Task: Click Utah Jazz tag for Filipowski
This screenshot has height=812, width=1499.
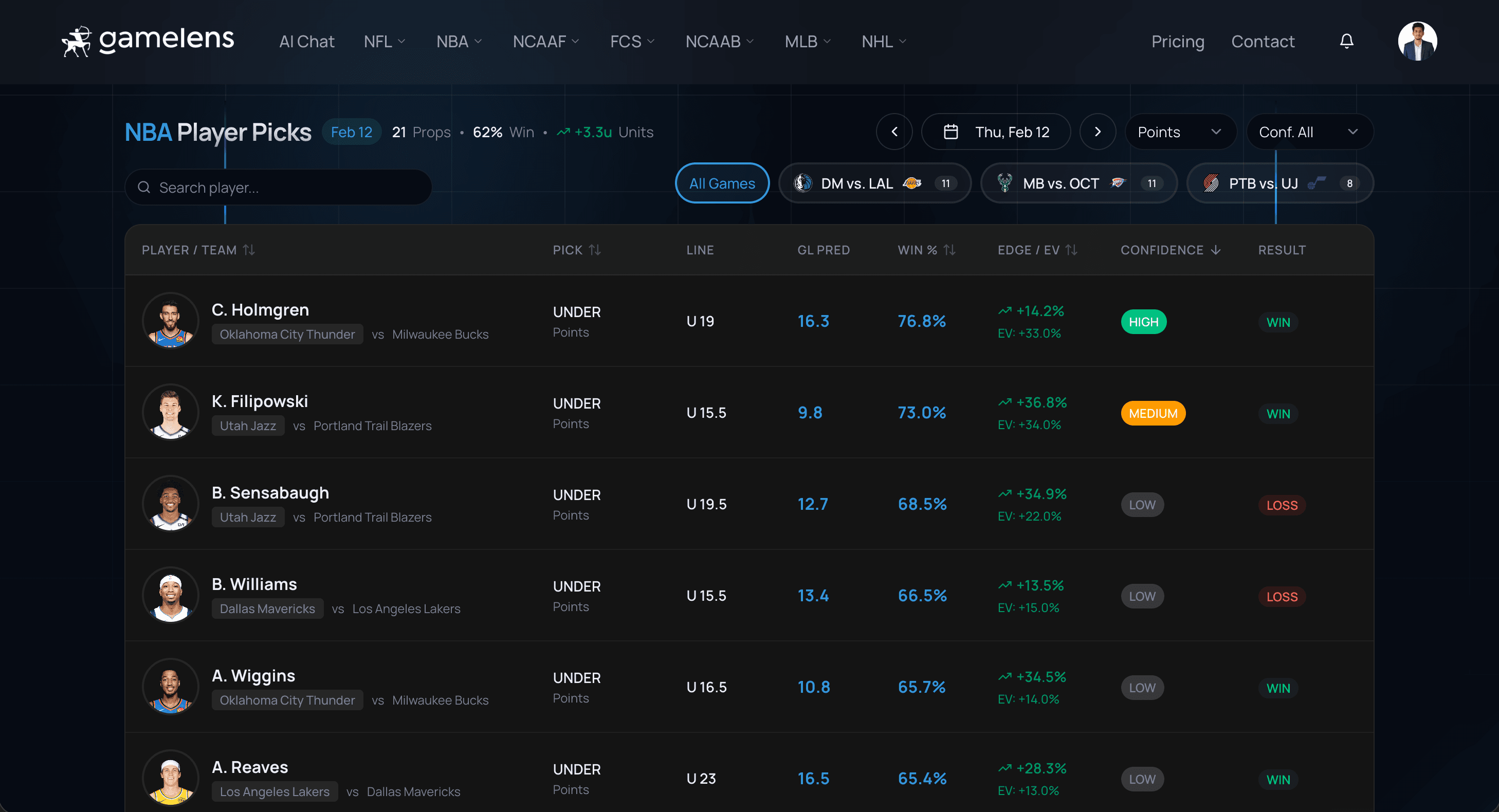Action: (x=248, y=425)
